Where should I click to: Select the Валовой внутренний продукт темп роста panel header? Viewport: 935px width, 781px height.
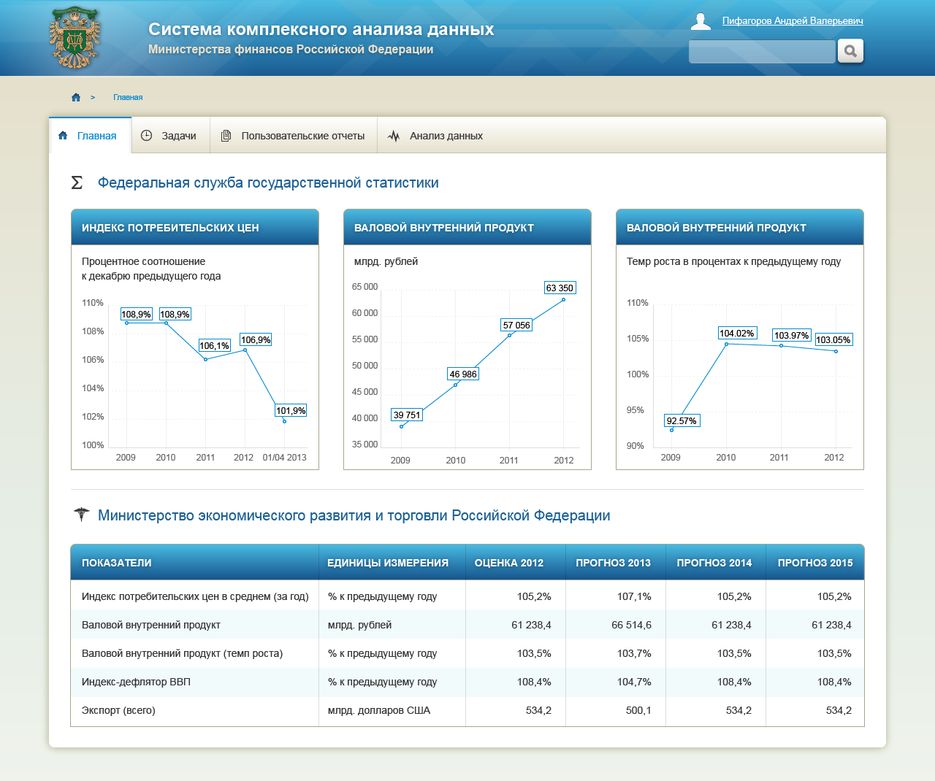[739, 227]
